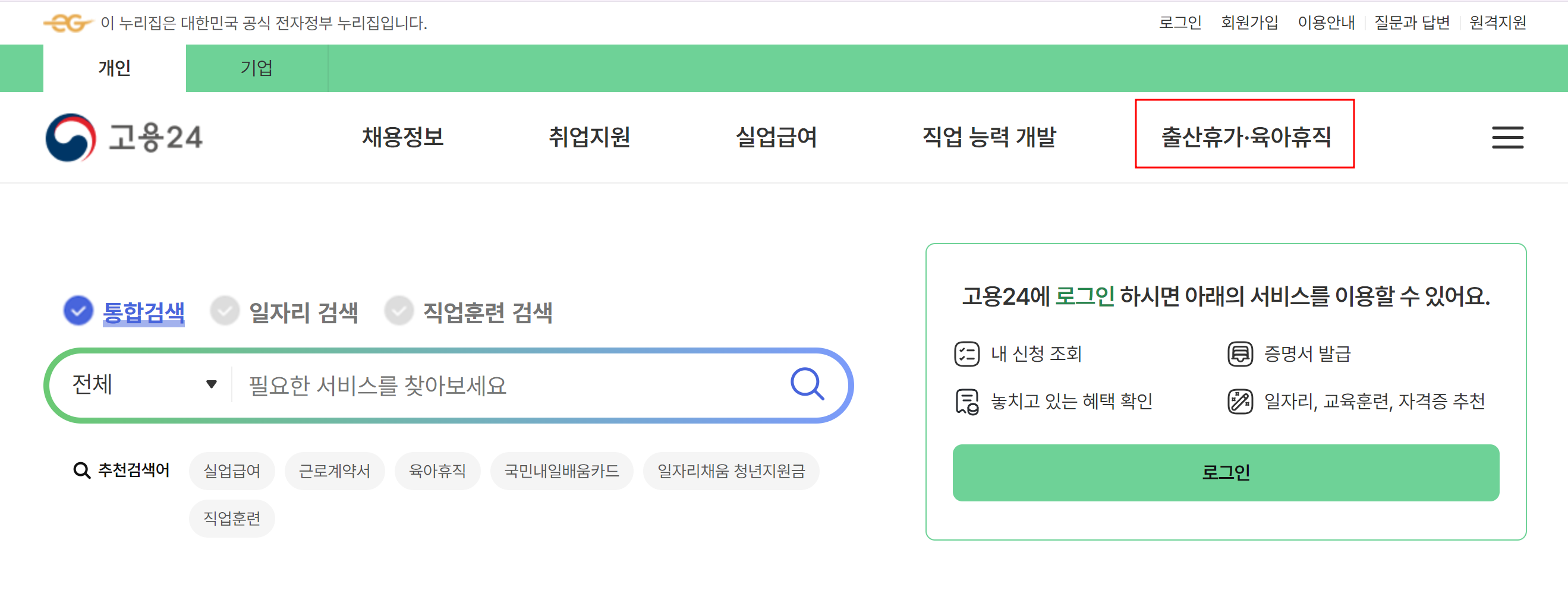Open the 채용정보 menu

[x=402, y=137]
